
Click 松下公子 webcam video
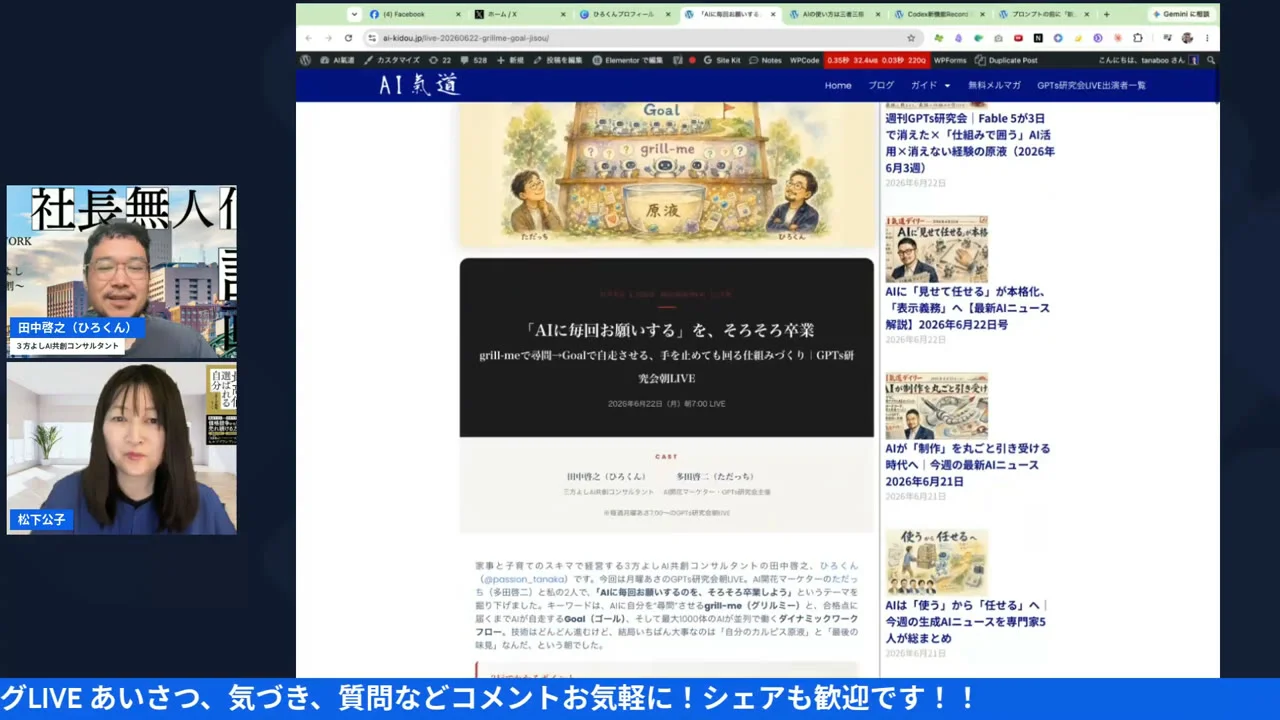(x=122, y=448)
